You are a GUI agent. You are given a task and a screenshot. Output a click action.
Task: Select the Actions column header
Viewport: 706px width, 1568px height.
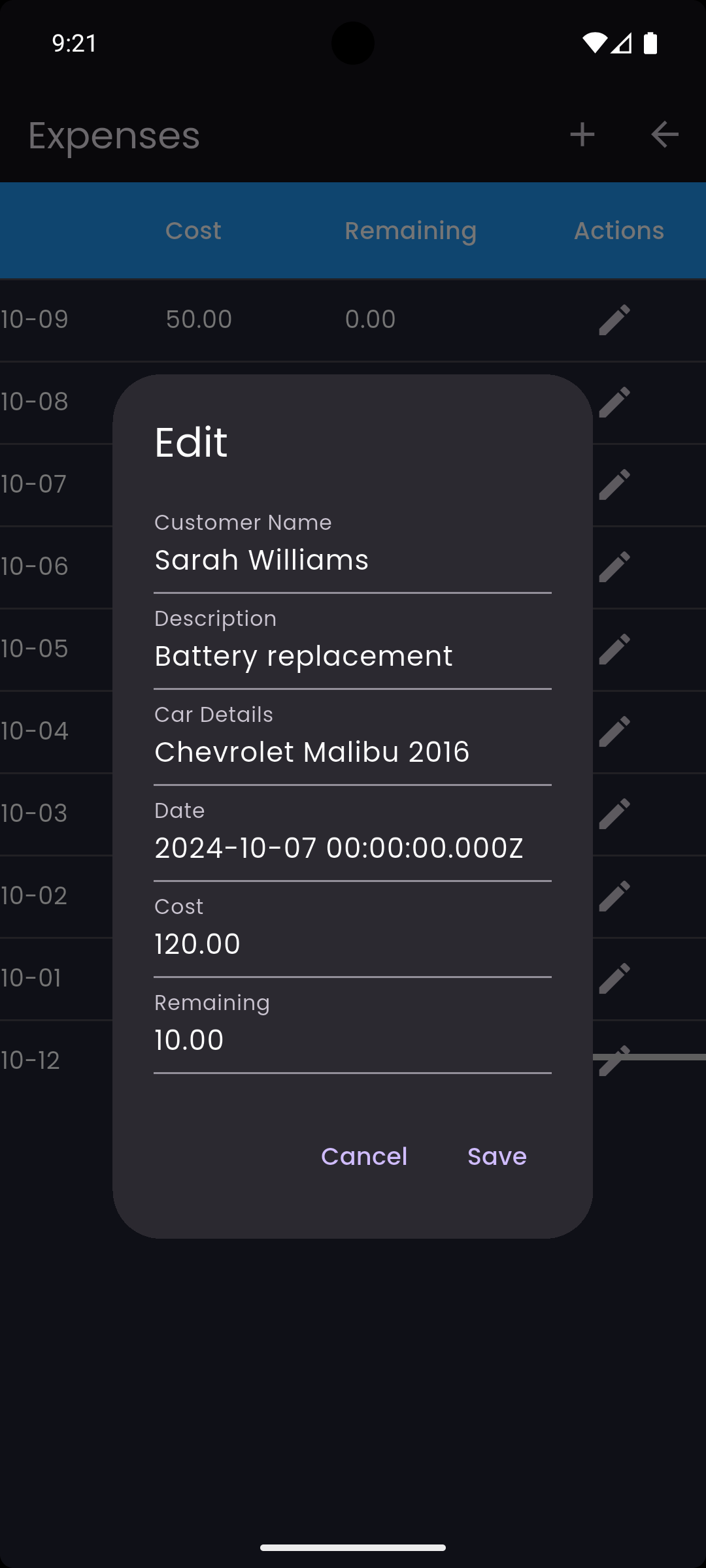(618, 230)
